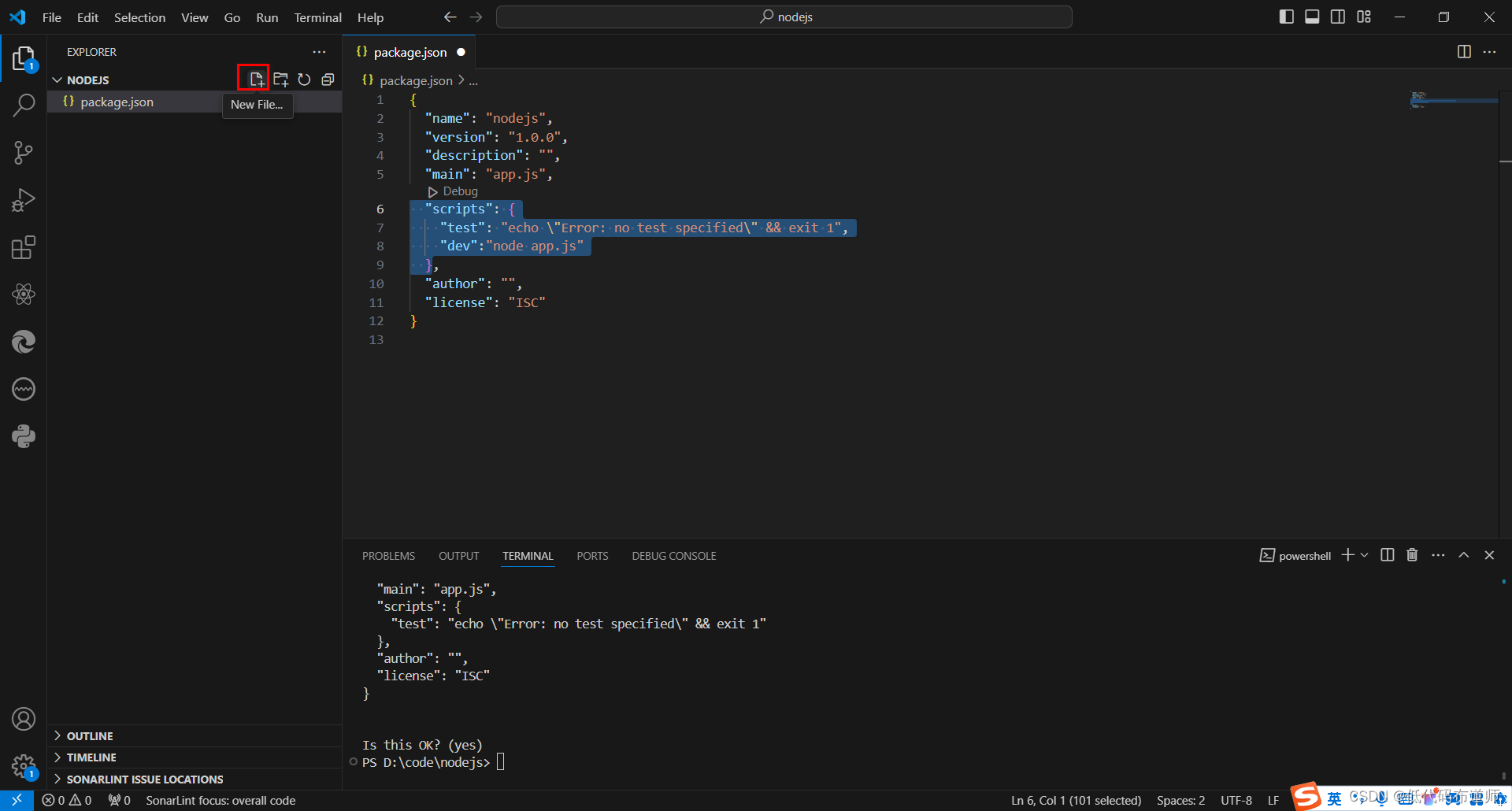Open the remote window indicator
This screenshot has height=811, width=1512.
[x=17, y=800]
